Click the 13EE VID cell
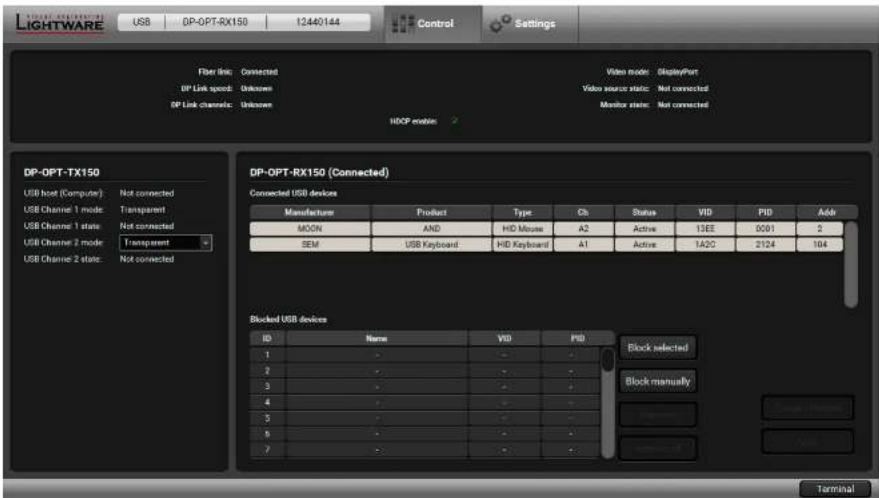 tap(705, 229)
